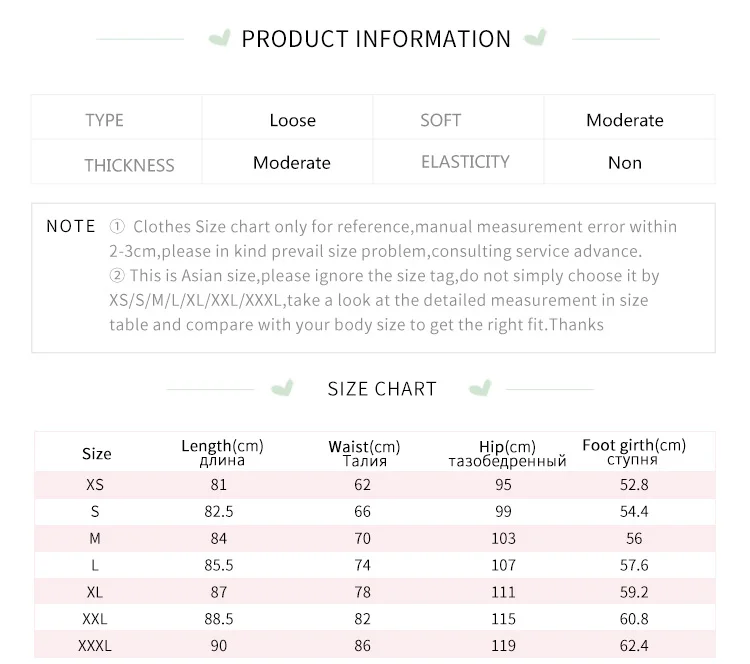Click the ELASTICITY label cell
The image size is (750, 664).
tap(458, 162)
